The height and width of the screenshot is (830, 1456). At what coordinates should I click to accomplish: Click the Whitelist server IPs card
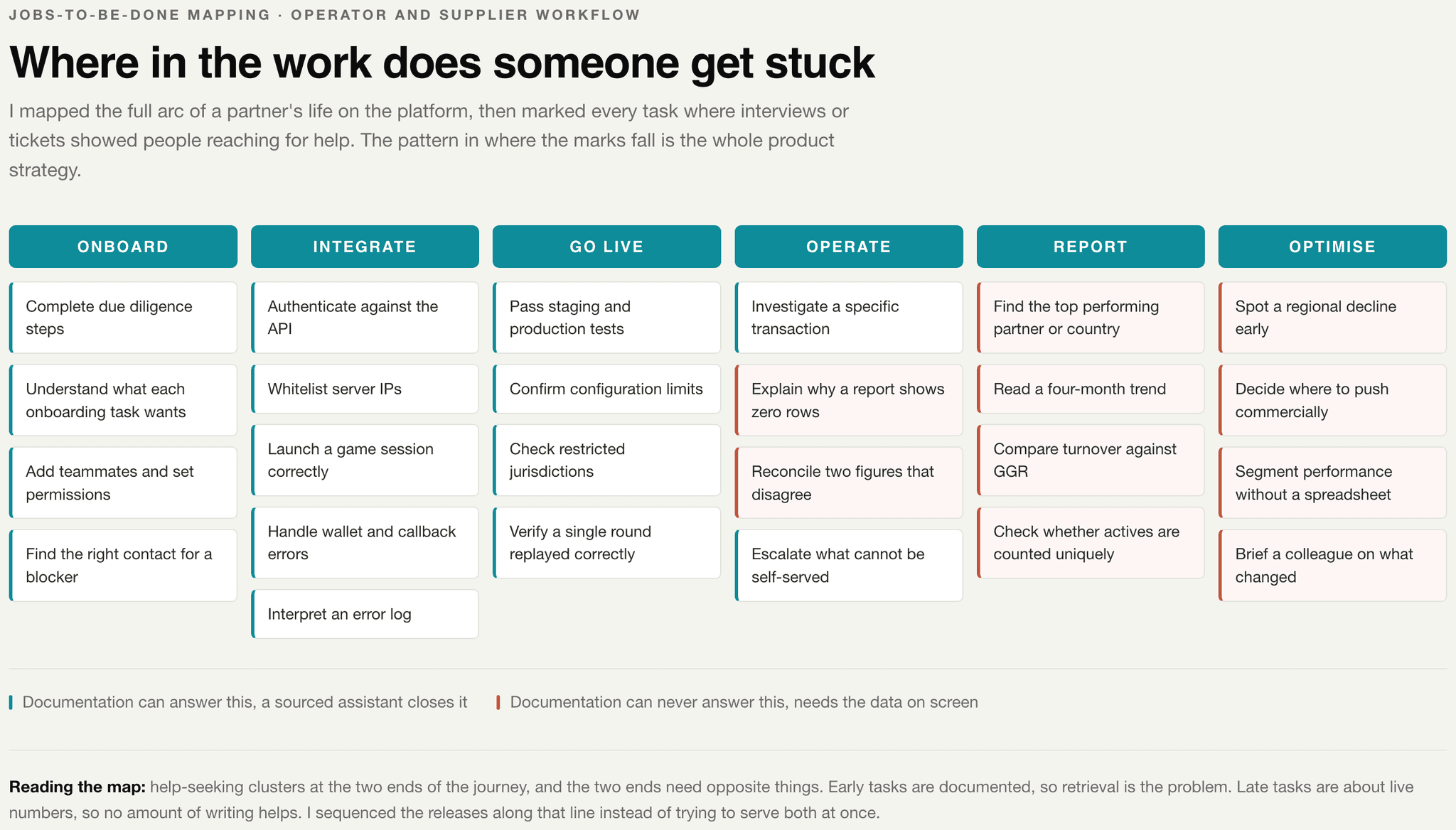(x=365, y=389)
